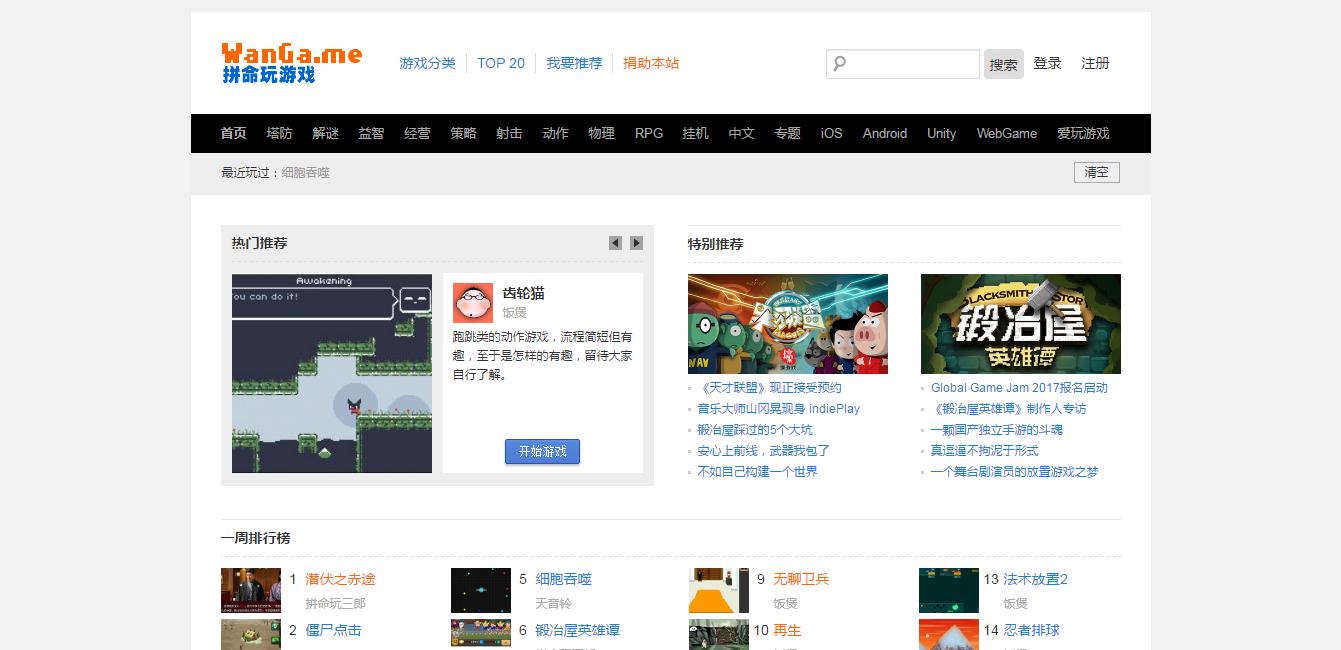
Task: Select the RPG category in navigation
Action: click(648, 133)
